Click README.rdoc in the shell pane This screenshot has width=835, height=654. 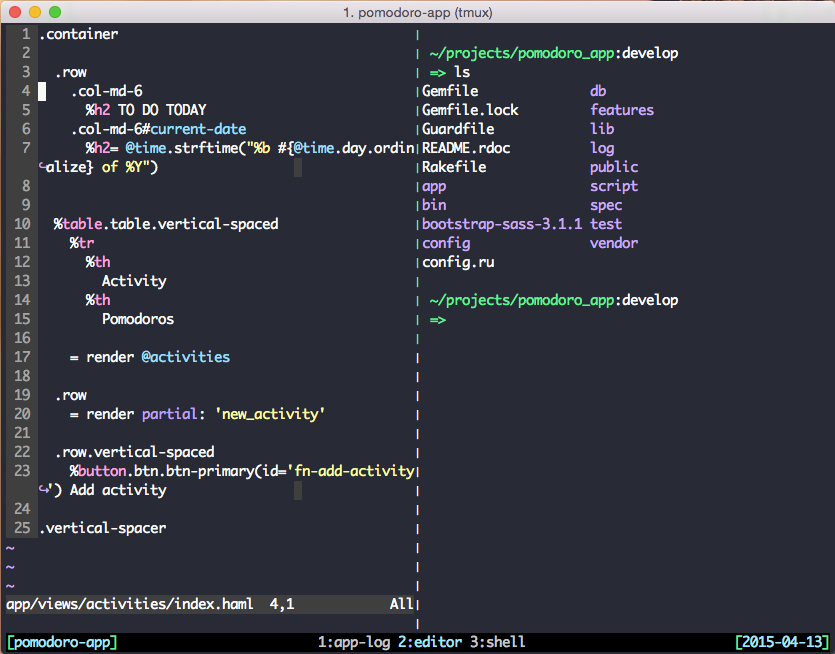(x=466, y=148)
